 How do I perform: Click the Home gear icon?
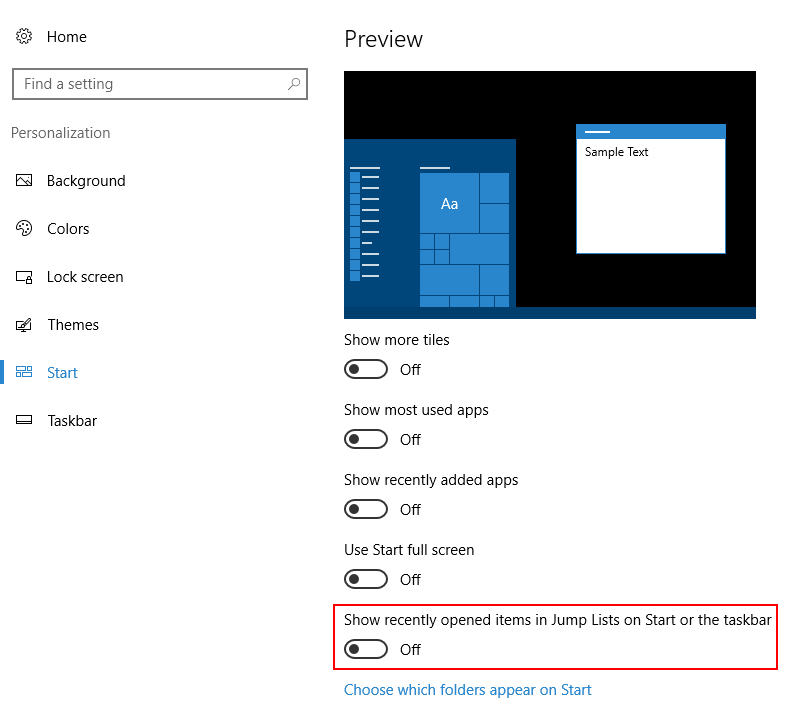[x=24, y=36]
